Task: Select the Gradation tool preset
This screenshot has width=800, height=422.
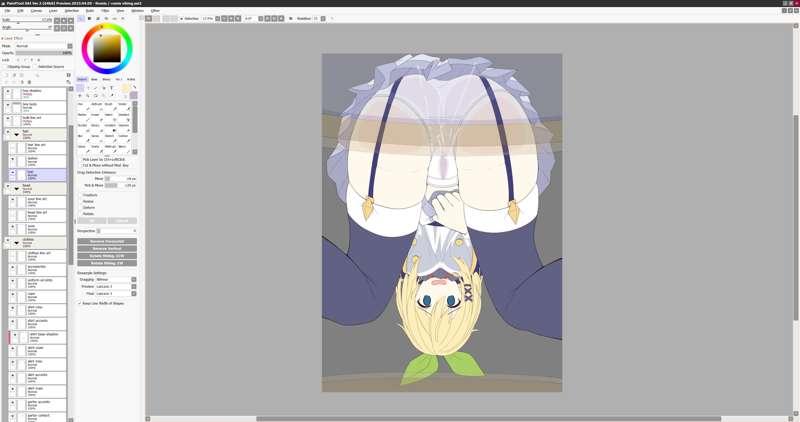Action: click(110, 128)
